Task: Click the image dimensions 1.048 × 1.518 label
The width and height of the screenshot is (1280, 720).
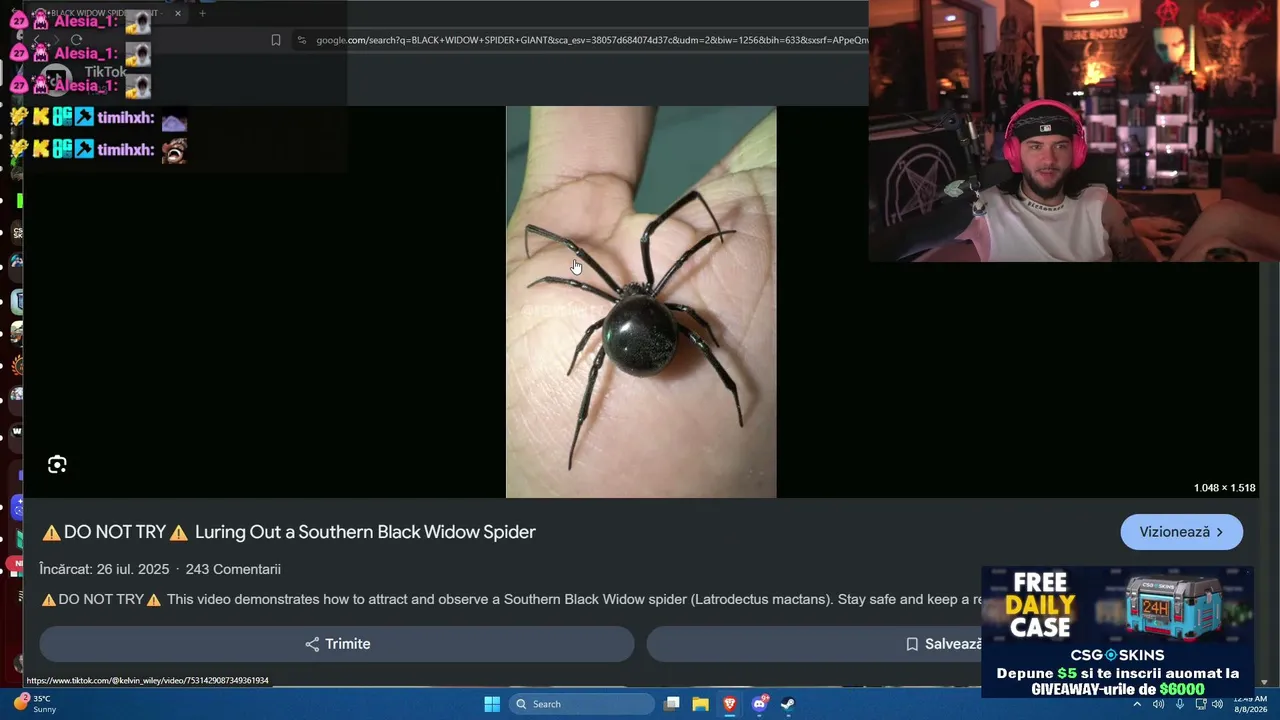Action: tap(1224, 488)
